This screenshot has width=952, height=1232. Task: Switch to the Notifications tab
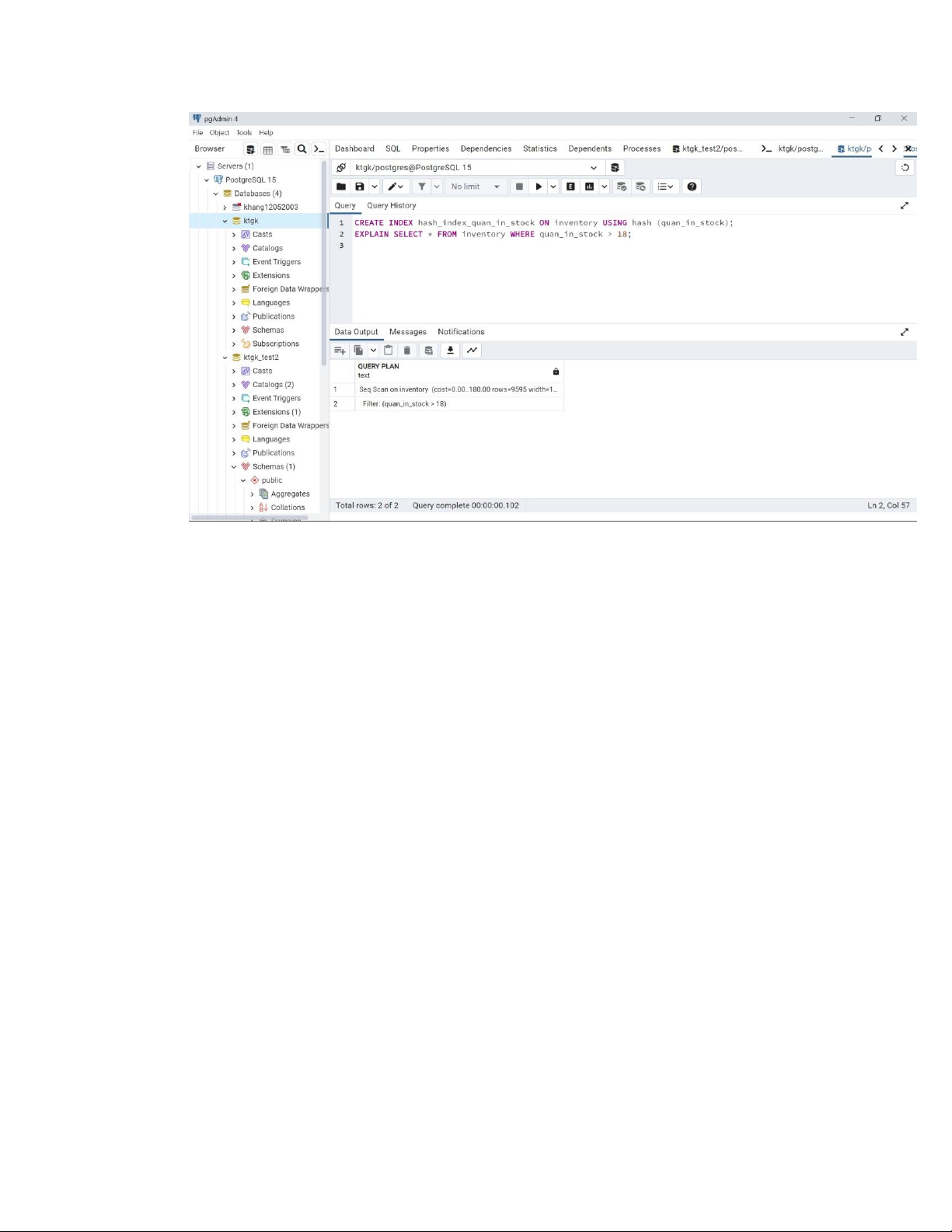tap(461, 332)
